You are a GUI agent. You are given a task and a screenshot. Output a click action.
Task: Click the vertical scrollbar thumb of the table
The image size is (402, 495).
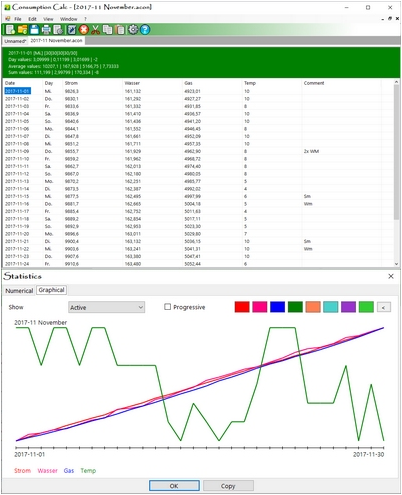tap(396, 152)
